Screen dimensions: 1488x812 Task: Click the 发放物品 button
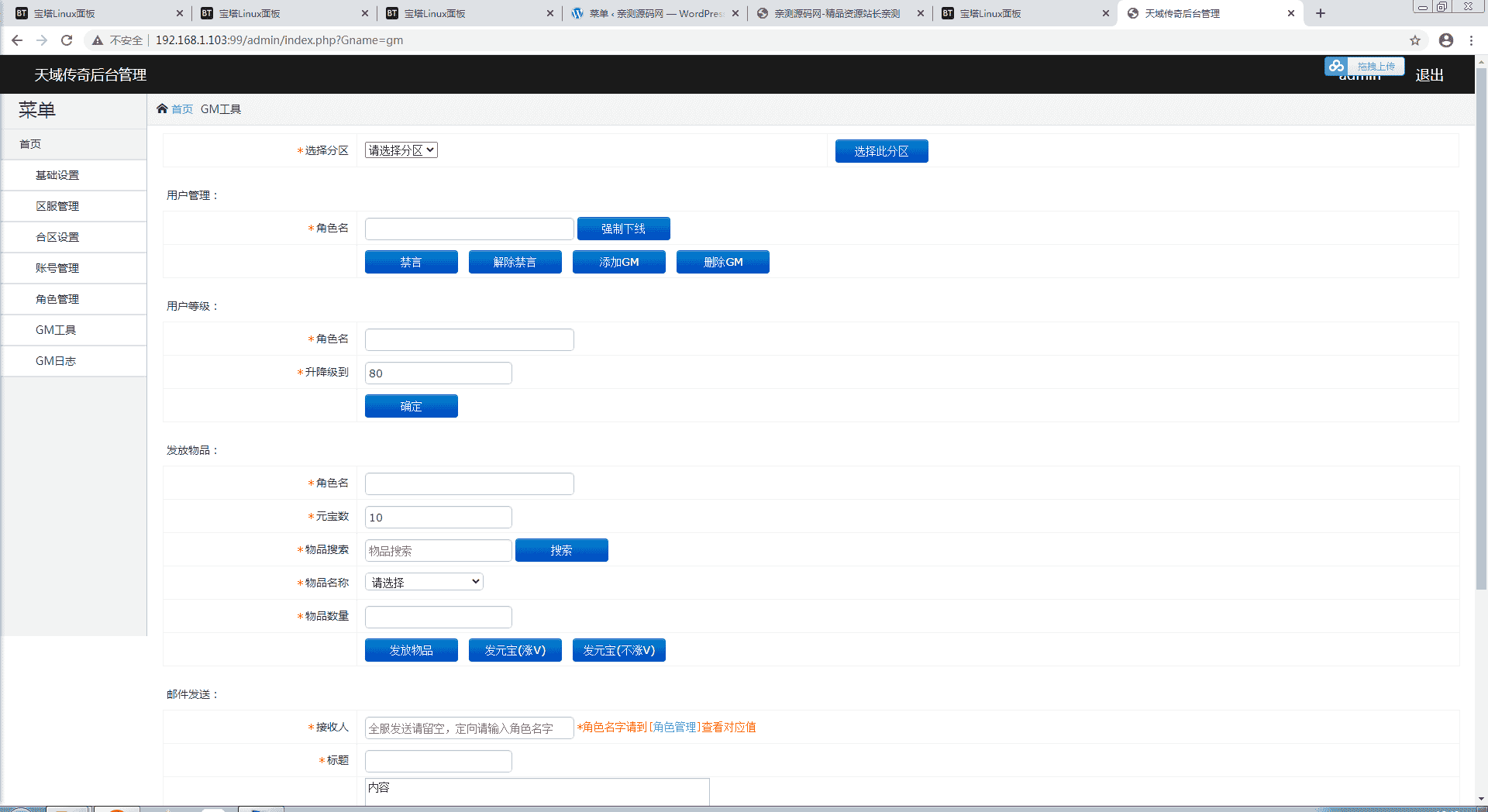click(x=411, y=650)
